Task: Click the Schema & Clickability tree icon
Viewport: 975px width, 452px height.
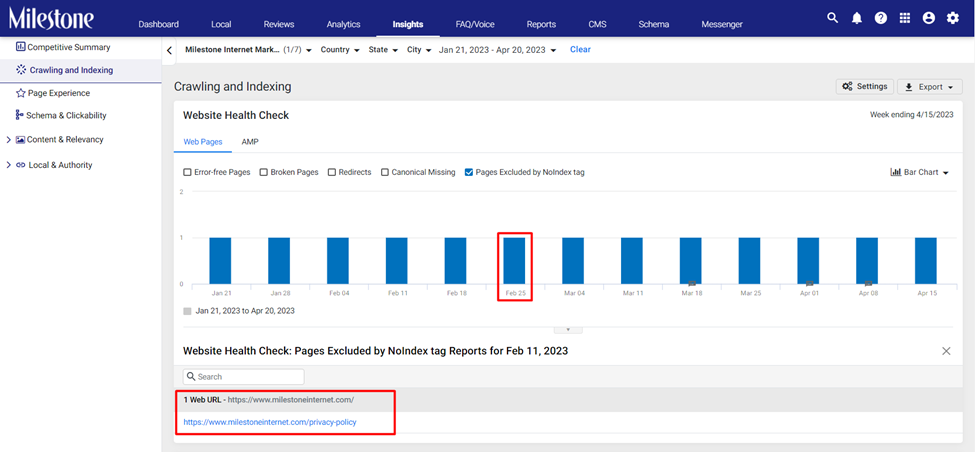Action: pos(19,115)
